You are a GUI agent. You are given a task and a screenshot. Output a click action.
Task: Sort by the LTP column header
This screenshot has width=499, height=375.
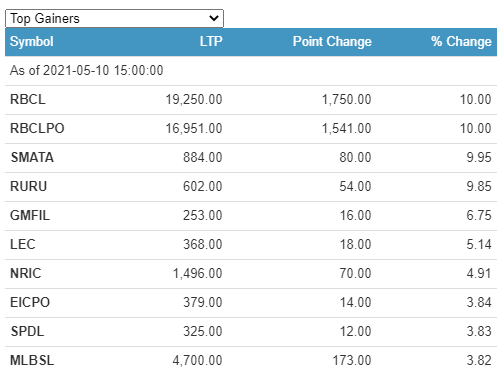point(211,41)
